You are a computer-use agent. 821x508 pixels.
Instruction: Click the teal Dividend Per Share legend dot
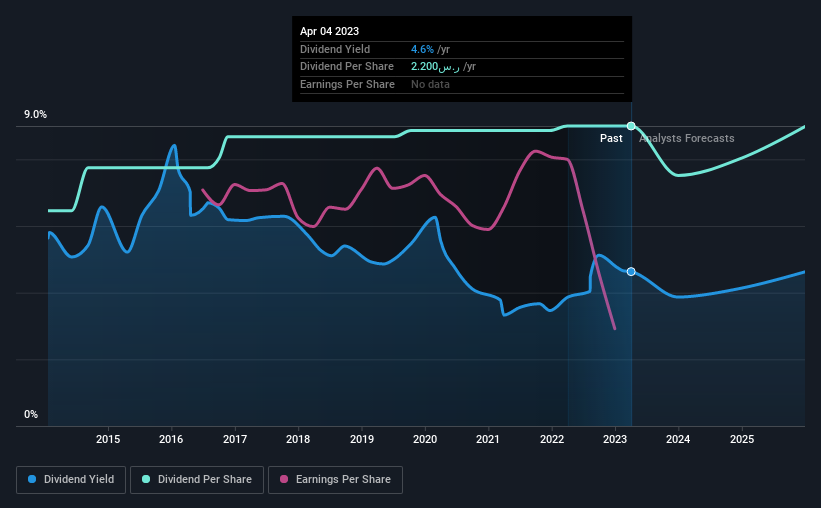pyautogui.click(x=146, y=479)
